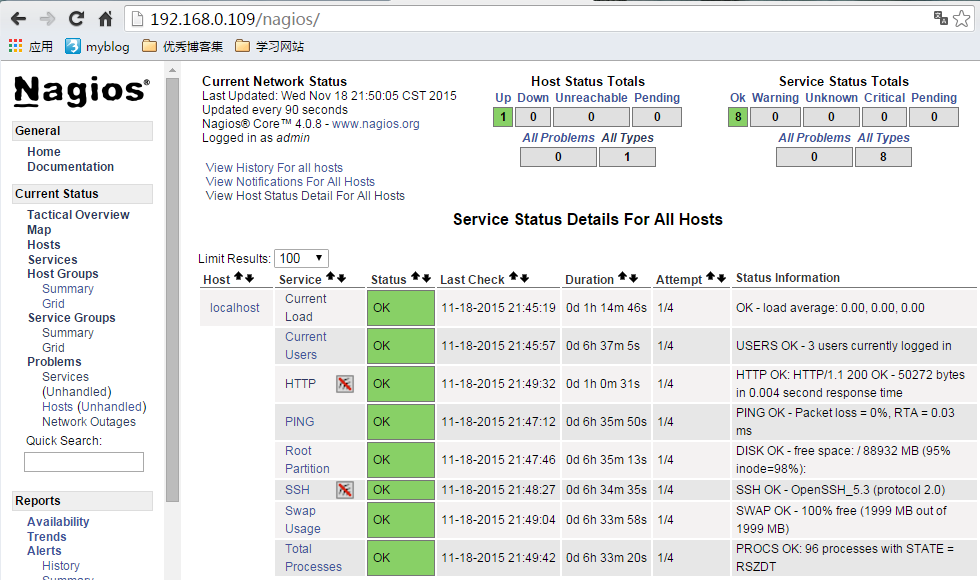The width and height of the screenshot is (980, 580).
Task: Open the Limit Results dropdown
Action: (301, 258)
